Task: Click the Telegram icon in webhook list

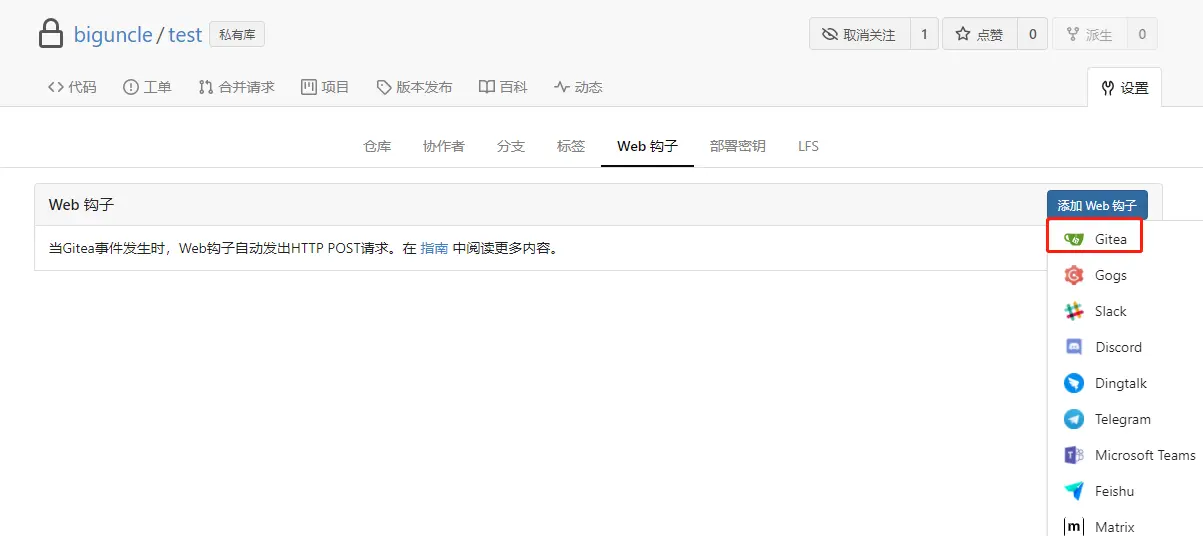Action: pos(1074,419)
